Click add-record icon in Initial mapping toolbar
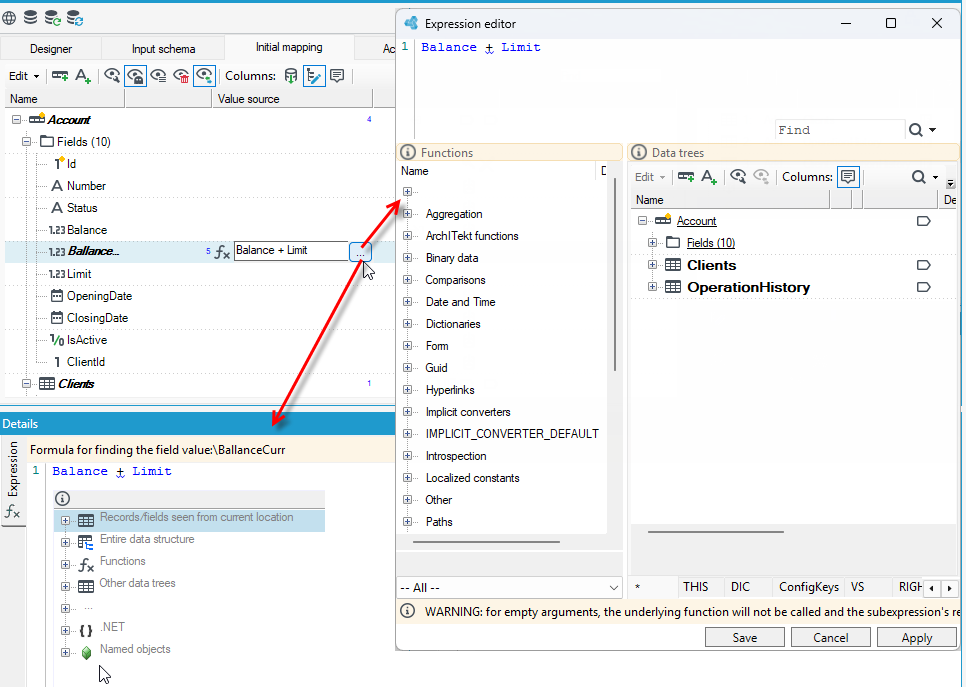The height and width of the screenshot is (687, 966). tap(60, 76)
